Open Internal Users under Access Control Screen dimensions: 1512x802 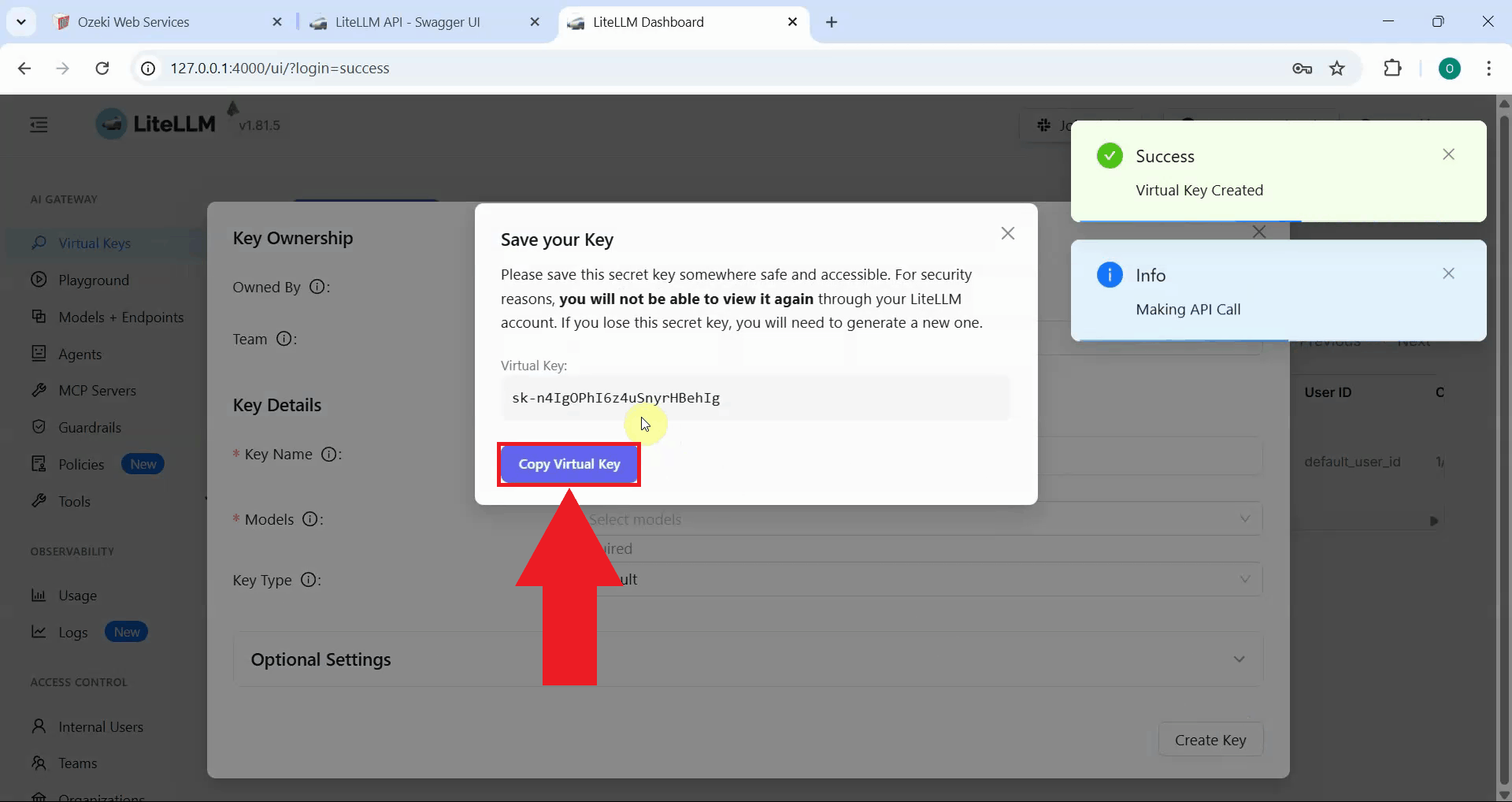(101, 726)
